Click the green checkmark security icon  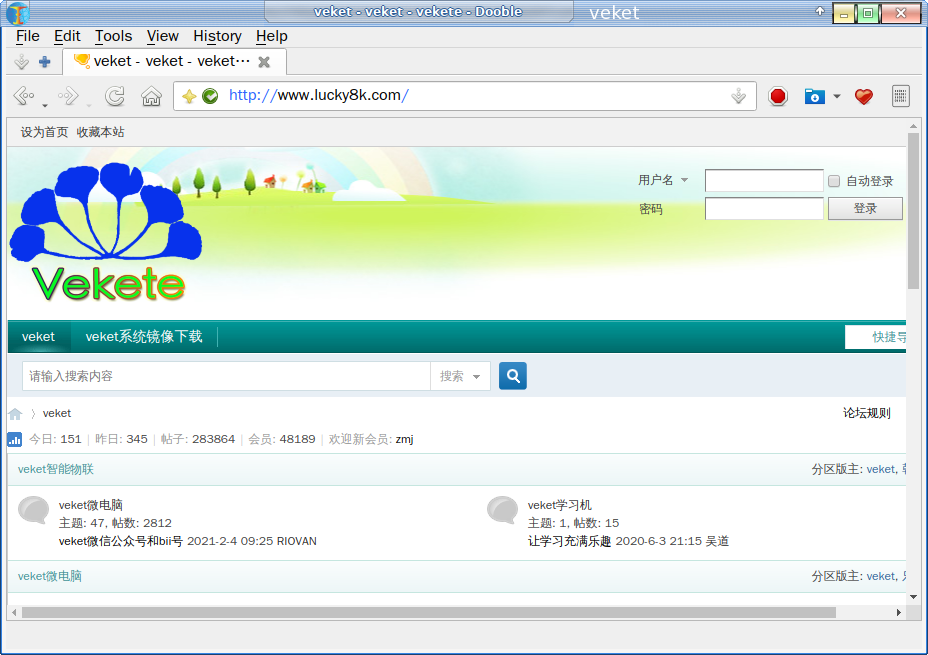pos(210,96)
